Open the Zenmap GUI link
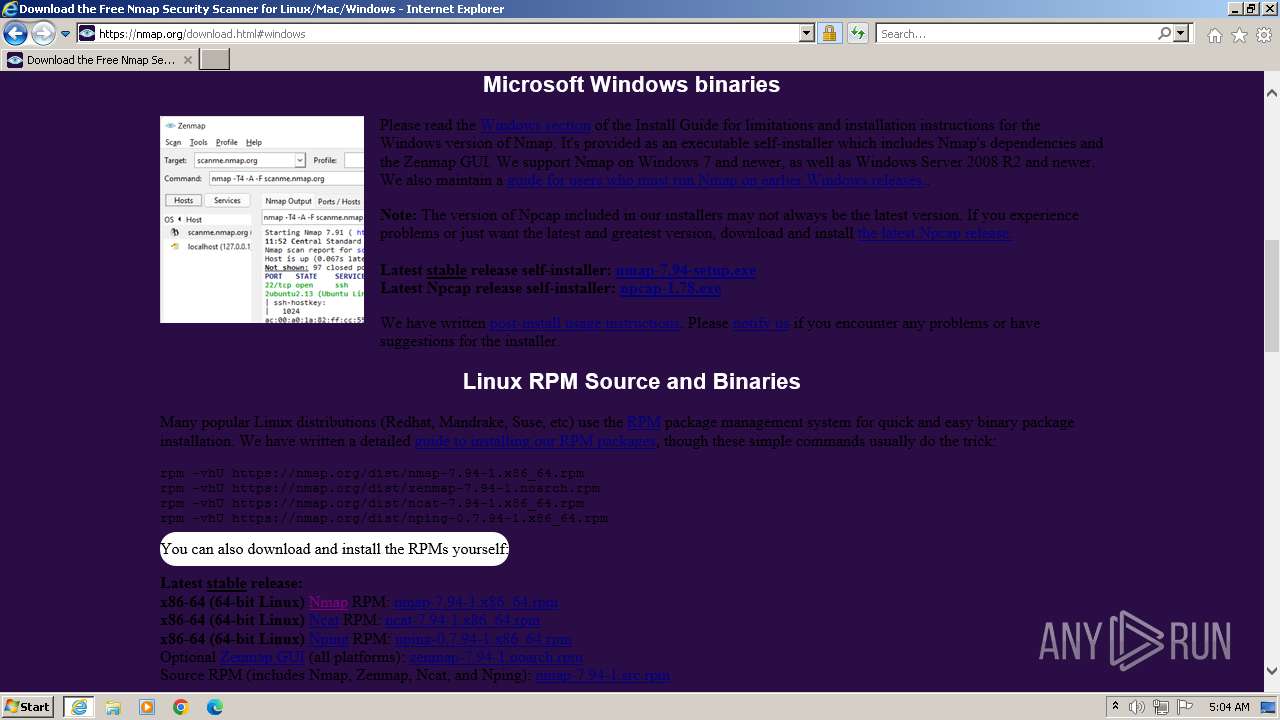1280x720 pixels. [x=262, y=657]
